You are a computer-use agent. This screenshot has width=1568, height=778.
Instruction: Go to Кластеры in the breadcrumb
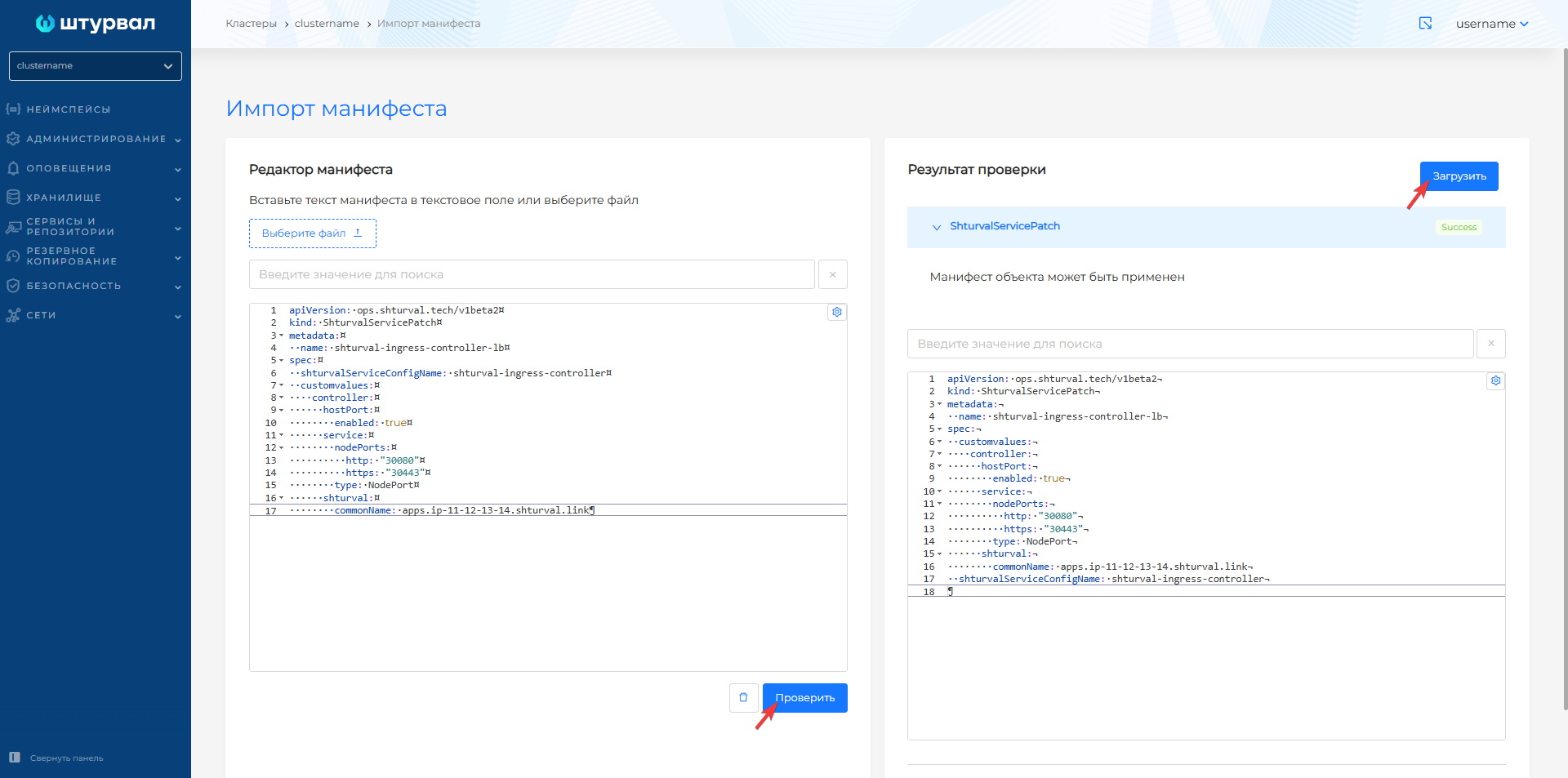coord(251,24)
